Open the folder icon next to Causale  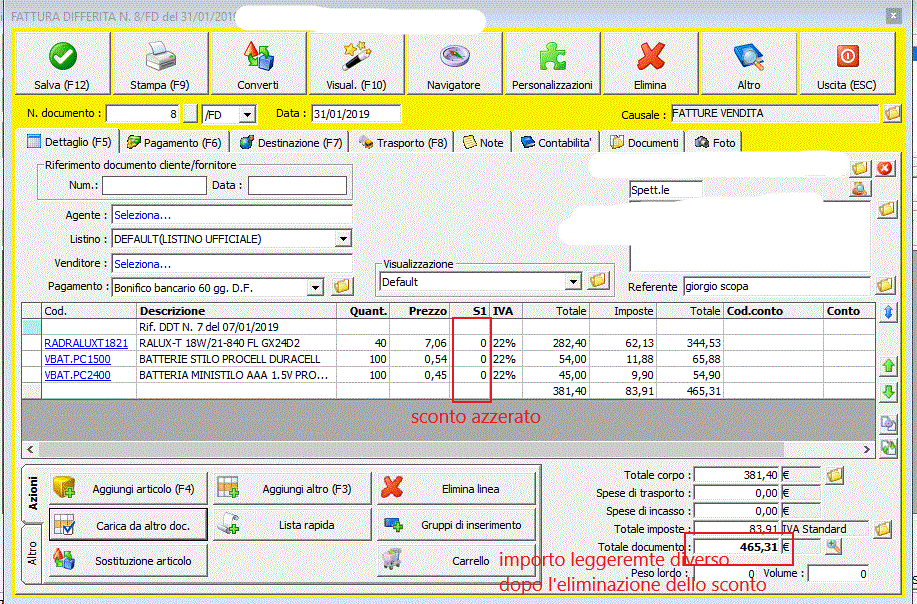[x=892, y=113]
